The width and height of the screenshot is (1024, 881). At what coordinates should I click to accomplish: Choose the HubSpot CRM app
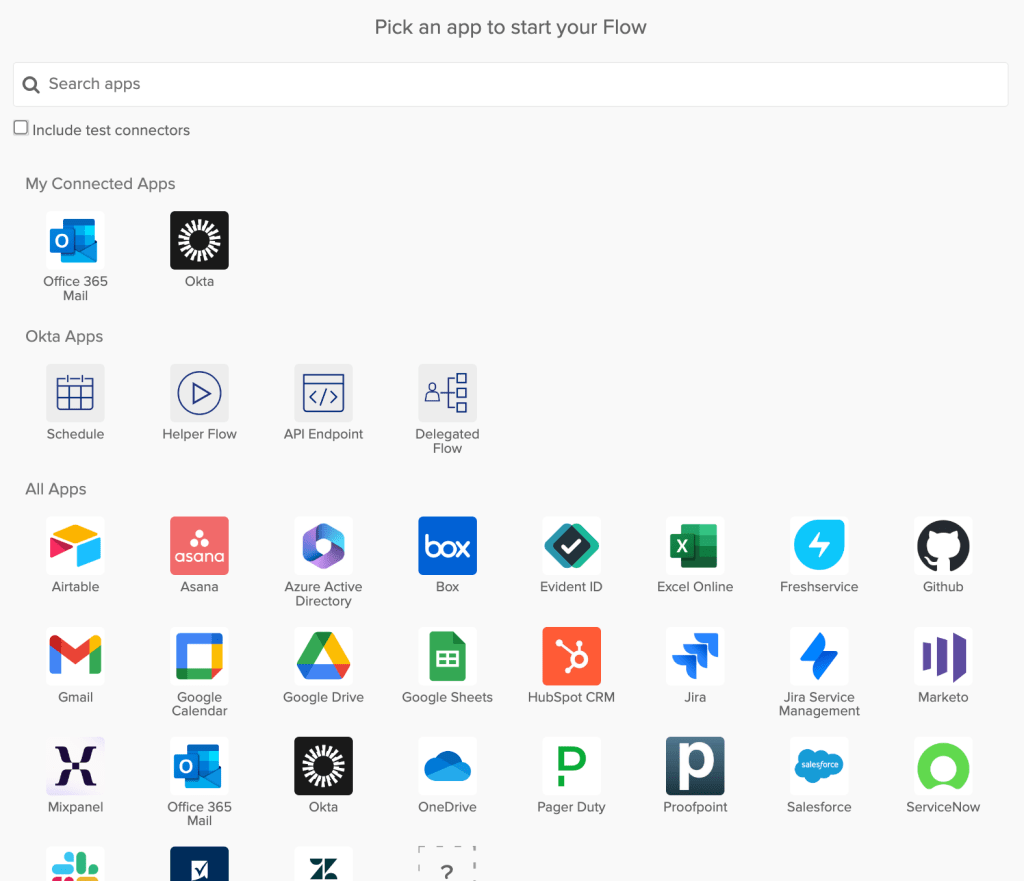click(x=571, y=656)
